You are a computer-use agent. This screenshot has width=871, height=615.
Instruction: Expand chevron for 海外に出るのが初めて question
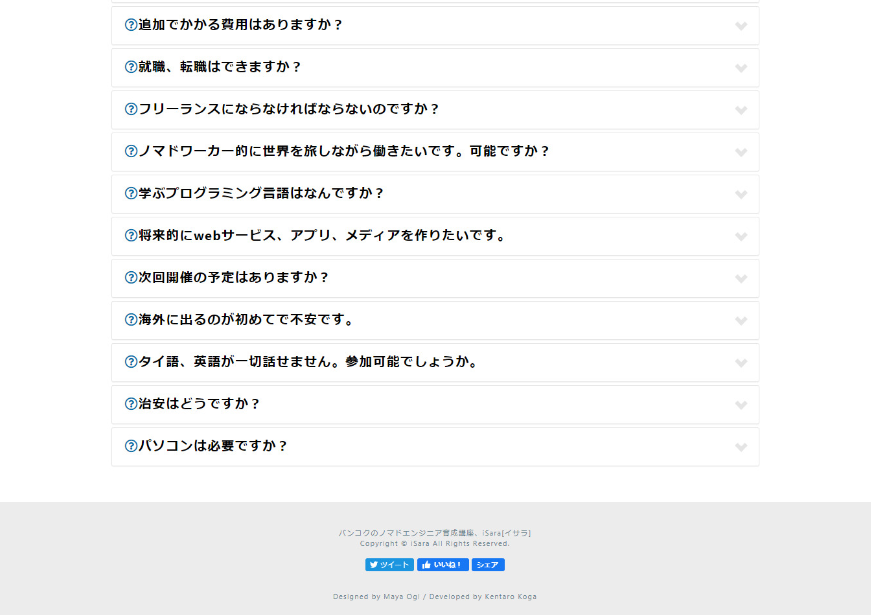point(741,321)
